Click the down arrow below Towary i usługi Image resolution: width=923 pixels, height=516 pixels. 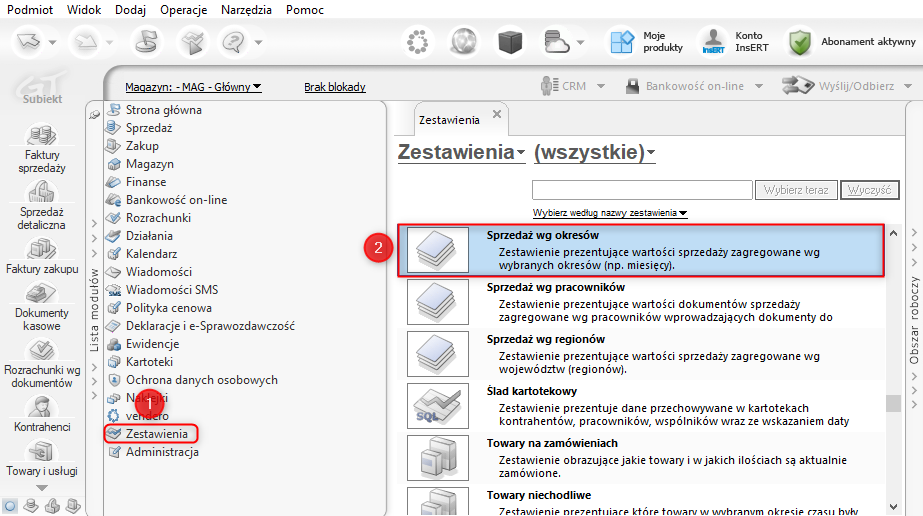tap(41, 488)
